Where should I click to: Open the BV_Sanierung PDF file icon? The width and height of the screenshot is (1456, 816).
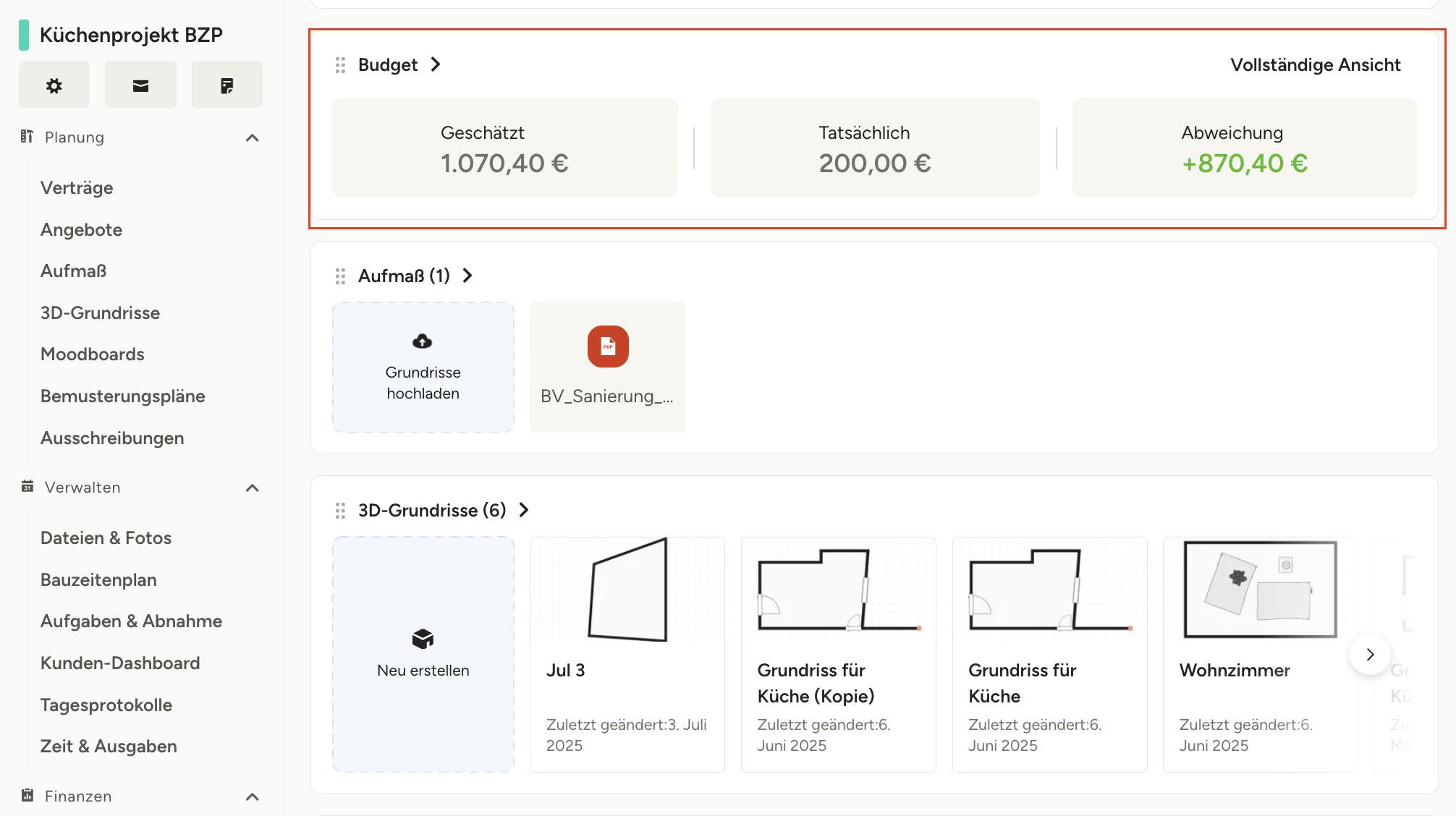point(608,347)
